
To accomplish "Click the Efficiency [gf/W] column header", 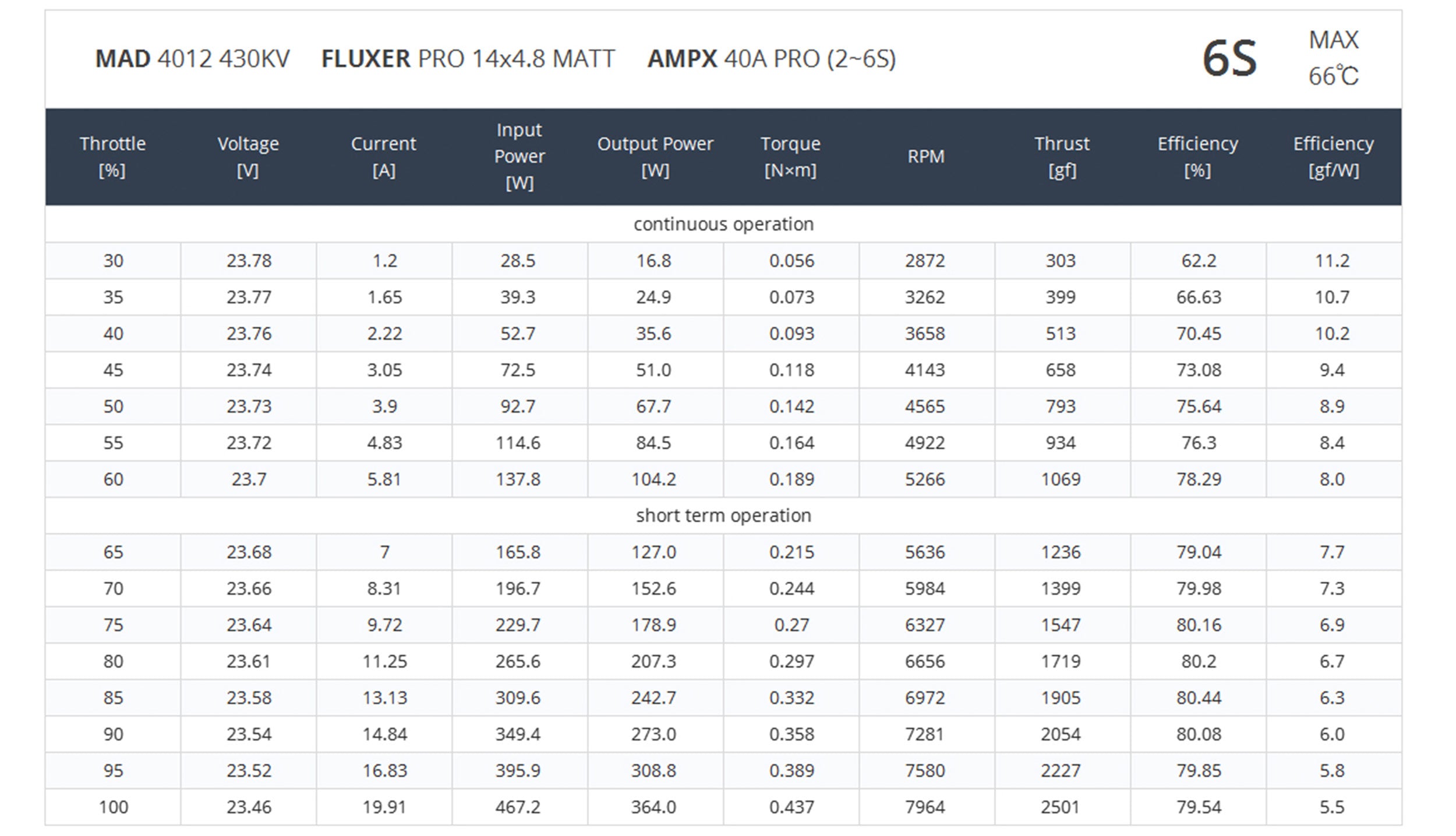I will pyautogui.click(x=1334, y=157).
